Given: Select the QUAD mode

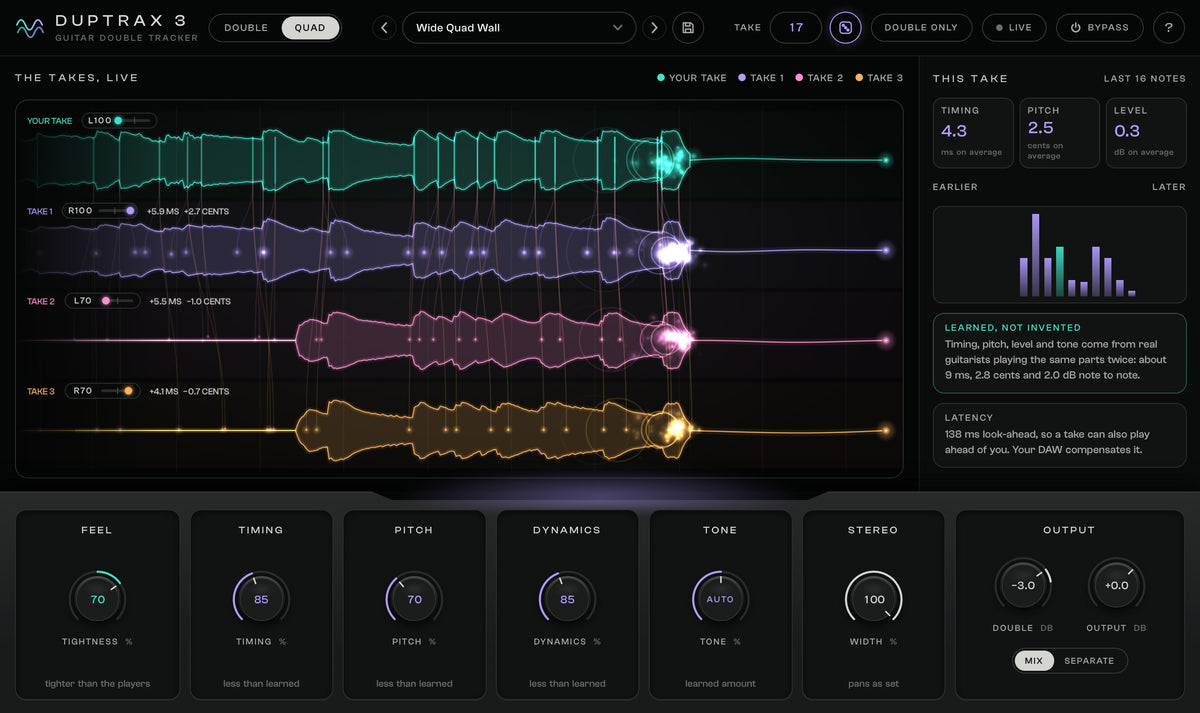Looking at the screenshot, I should (x=310, y=28).
